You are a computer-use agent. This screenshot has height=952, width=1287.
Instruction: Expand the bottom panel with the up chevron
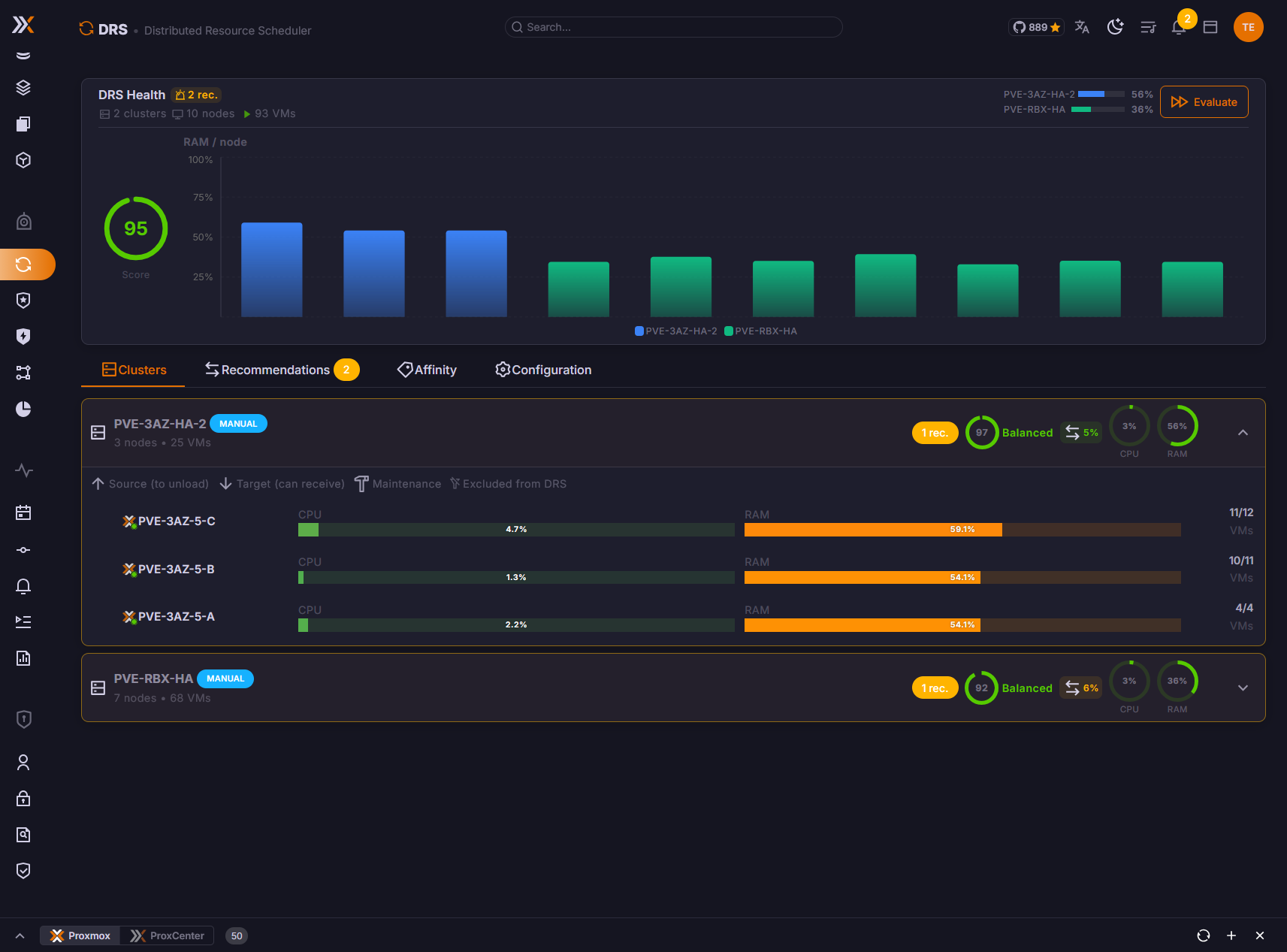pyautogui.click(x=20, y=935)
